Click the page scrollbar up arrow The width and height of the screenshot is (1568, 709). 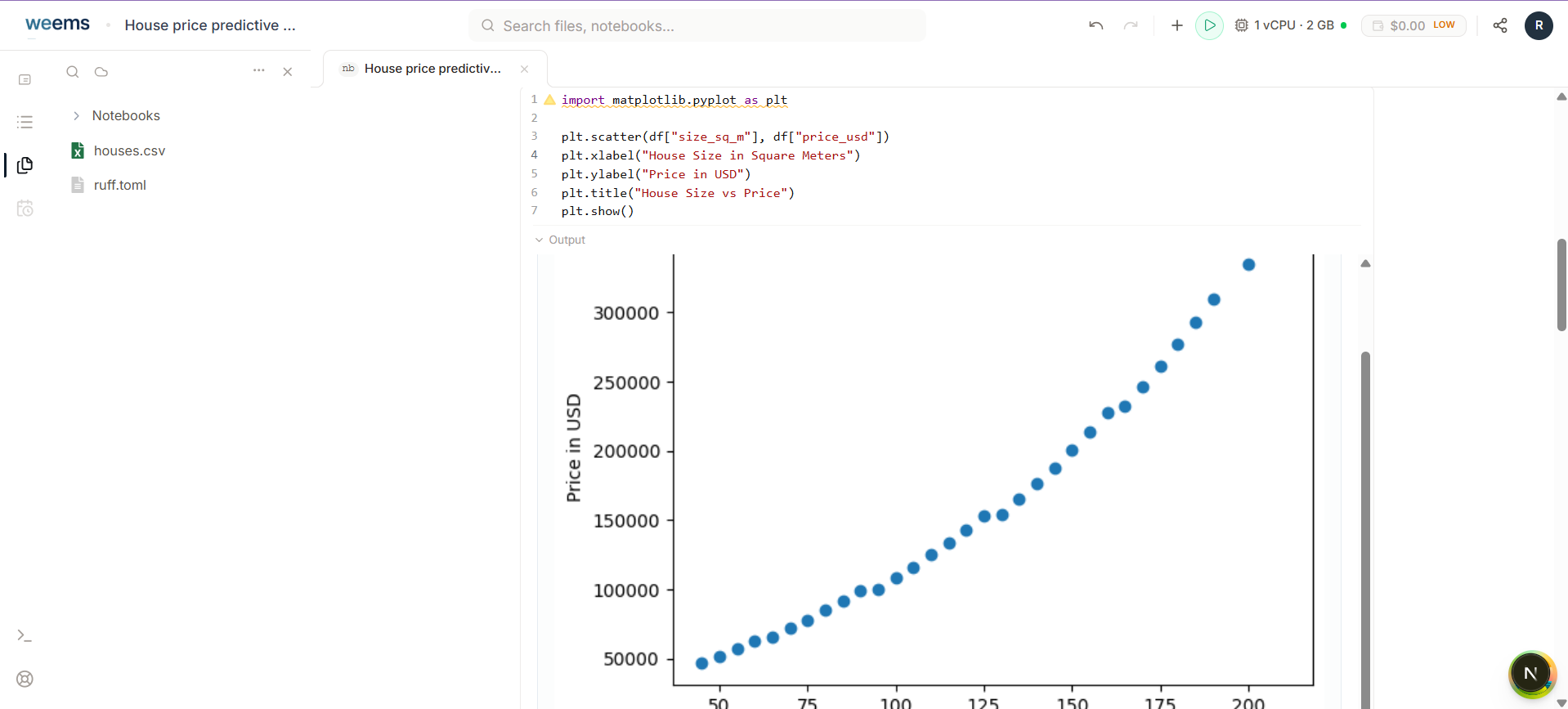[1561, 96]
